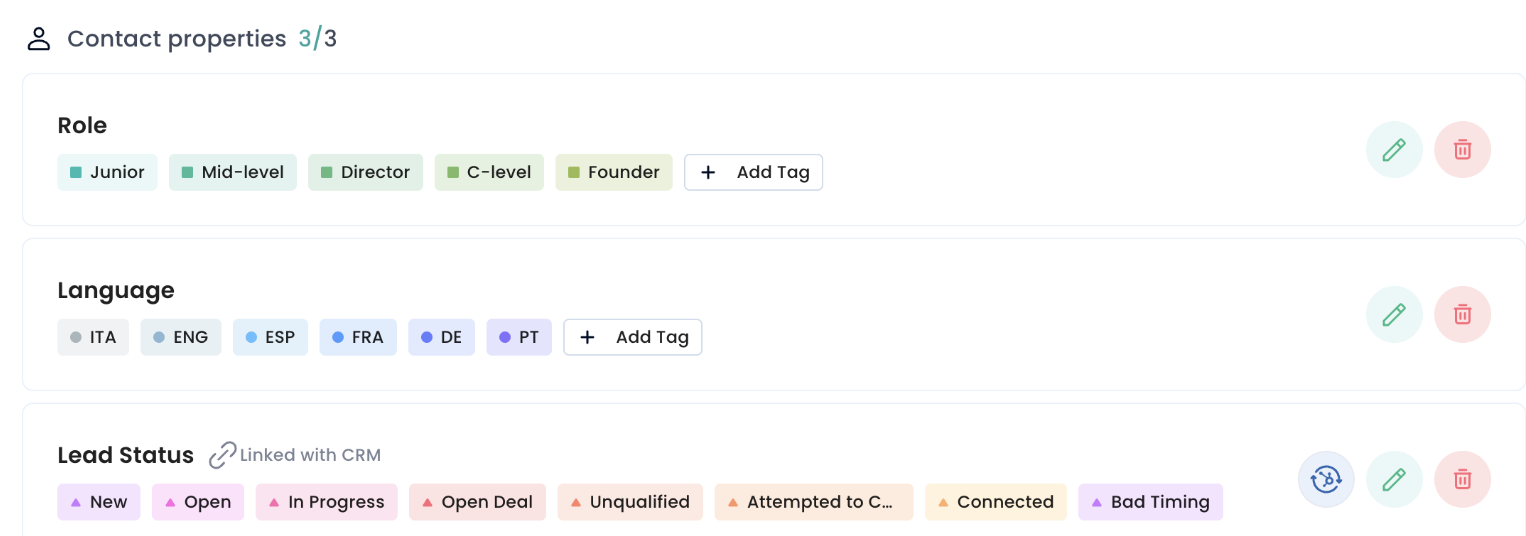Select the Bad Timing status tag
1526x536 pixels.
[x=1150, y=502]
